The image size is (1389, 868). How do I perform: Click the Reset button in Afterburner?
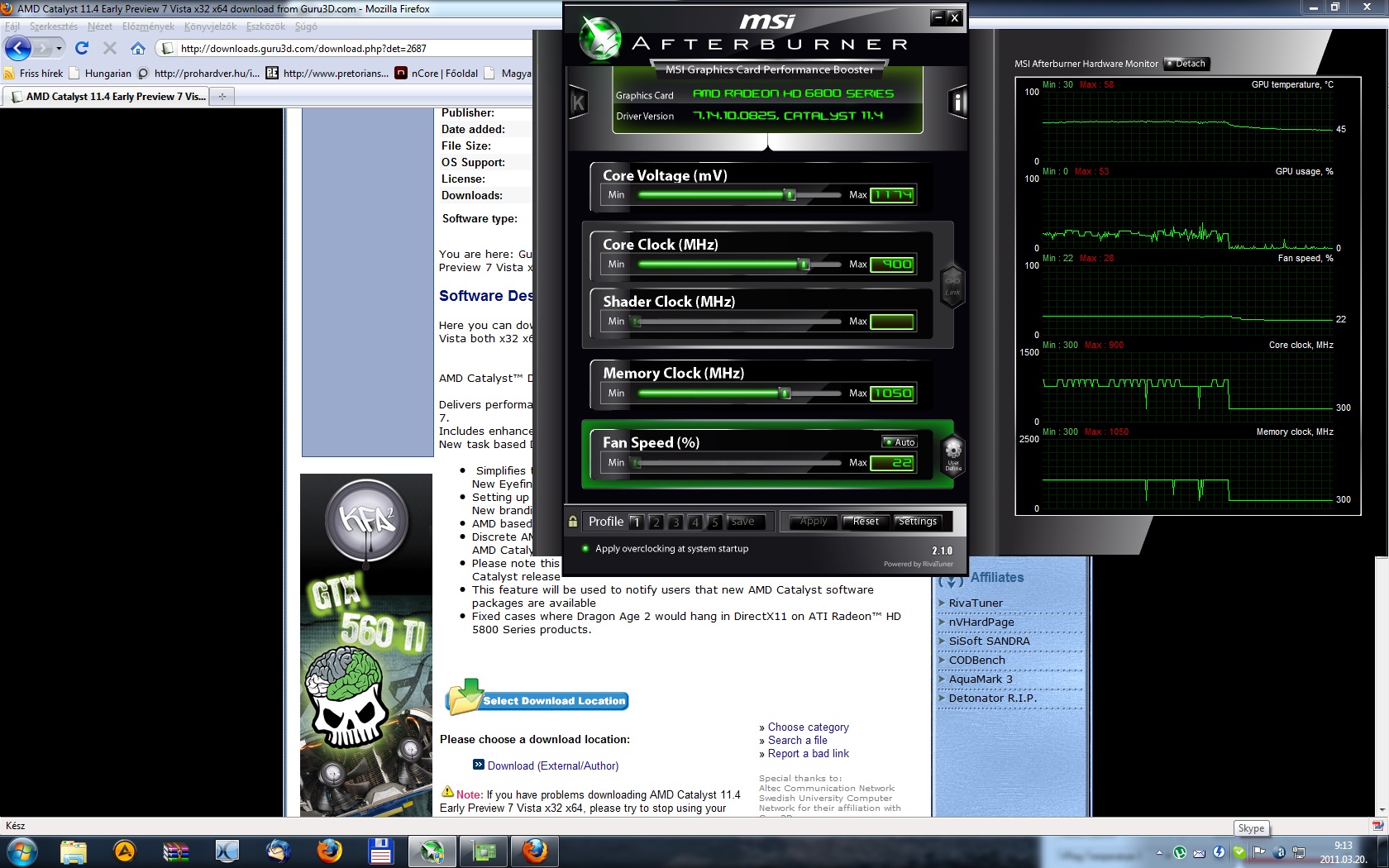click(866, 522)
